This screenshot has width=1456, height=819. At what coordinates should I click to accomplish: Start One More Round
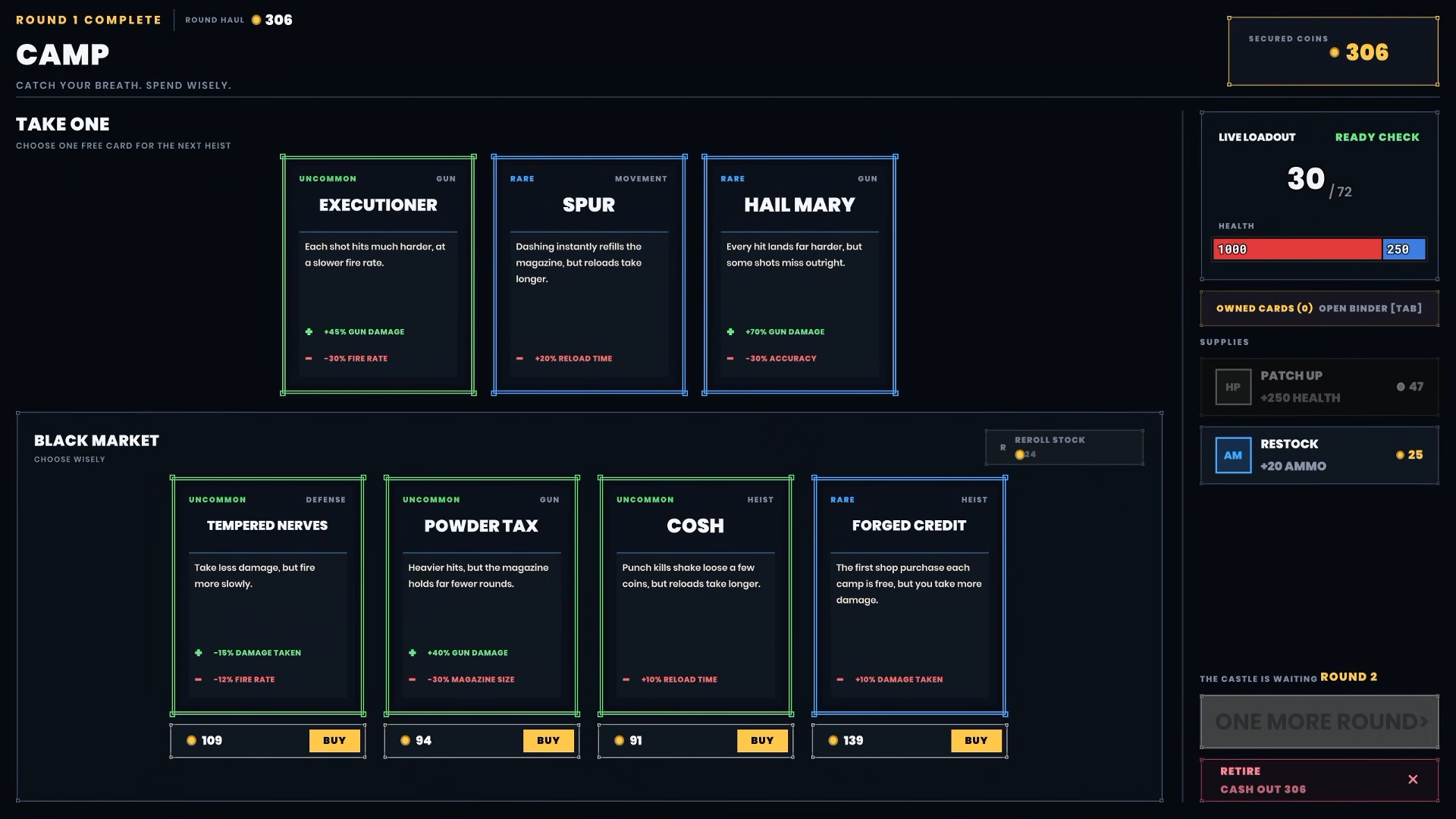pyautogui.click(x=1319, y=722)
